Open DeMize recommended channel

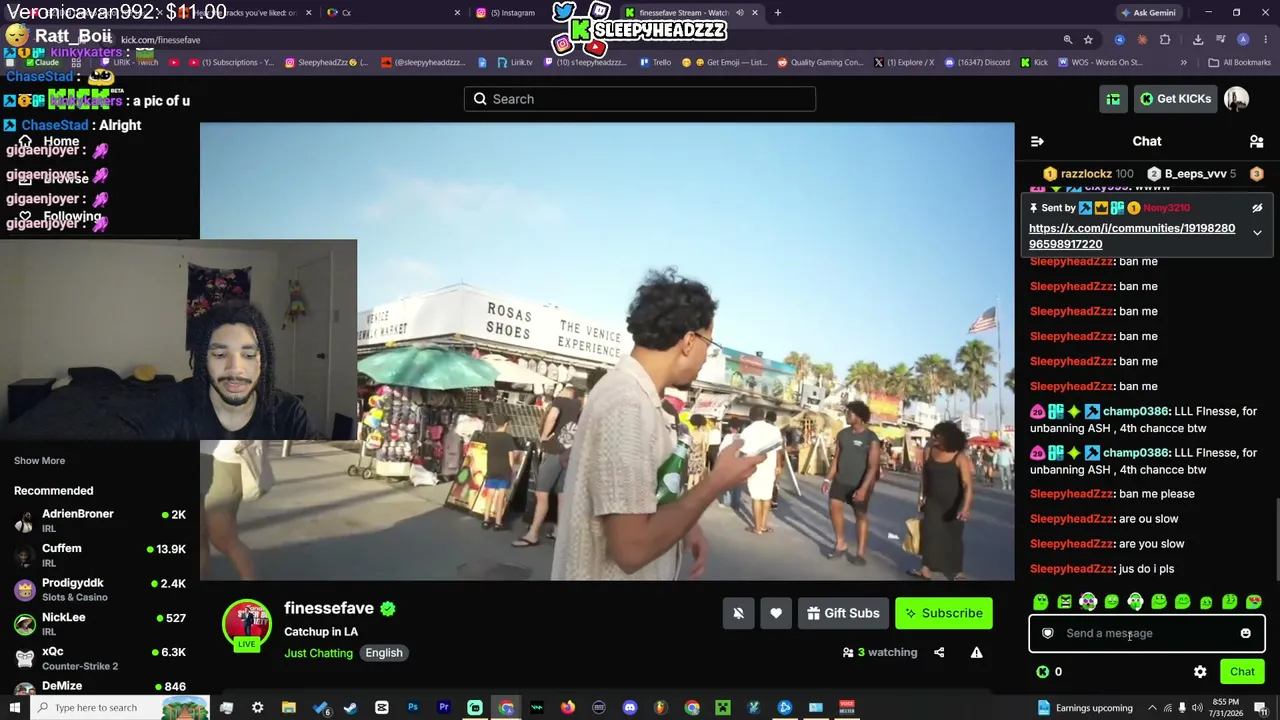100,687
